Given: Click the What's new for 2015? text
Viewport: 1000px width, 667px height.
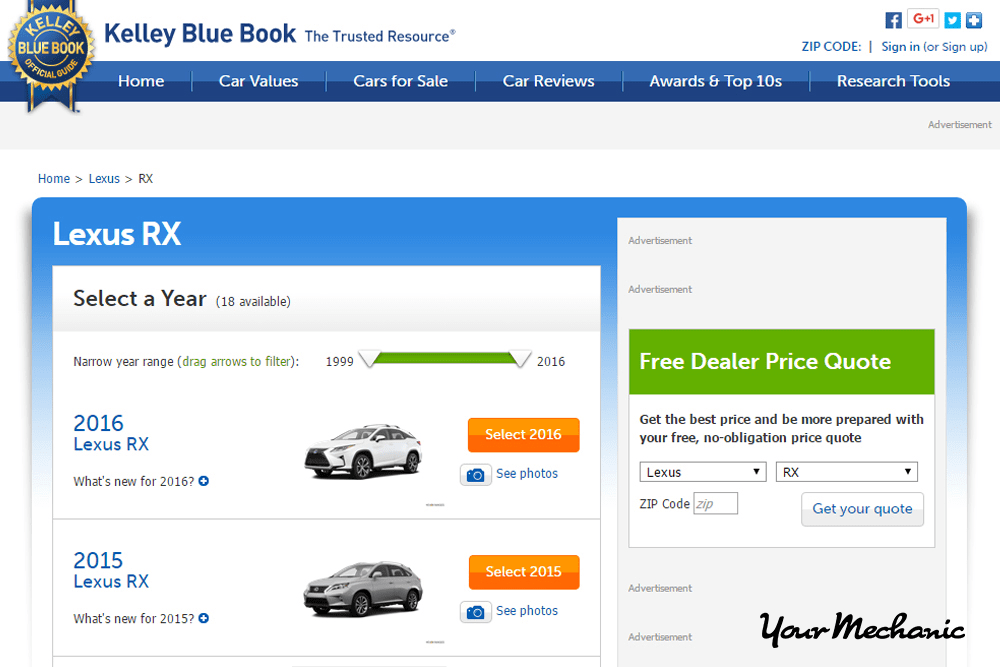Looking at the screenshot, I should click(134, 619).
